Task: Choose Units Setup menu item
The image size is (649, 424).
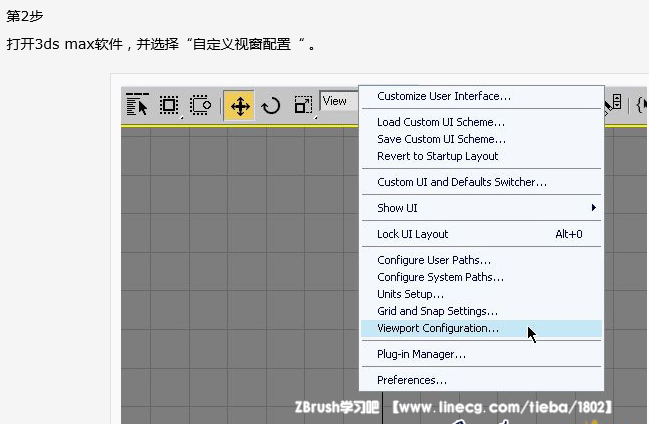Action: [481, 294]
